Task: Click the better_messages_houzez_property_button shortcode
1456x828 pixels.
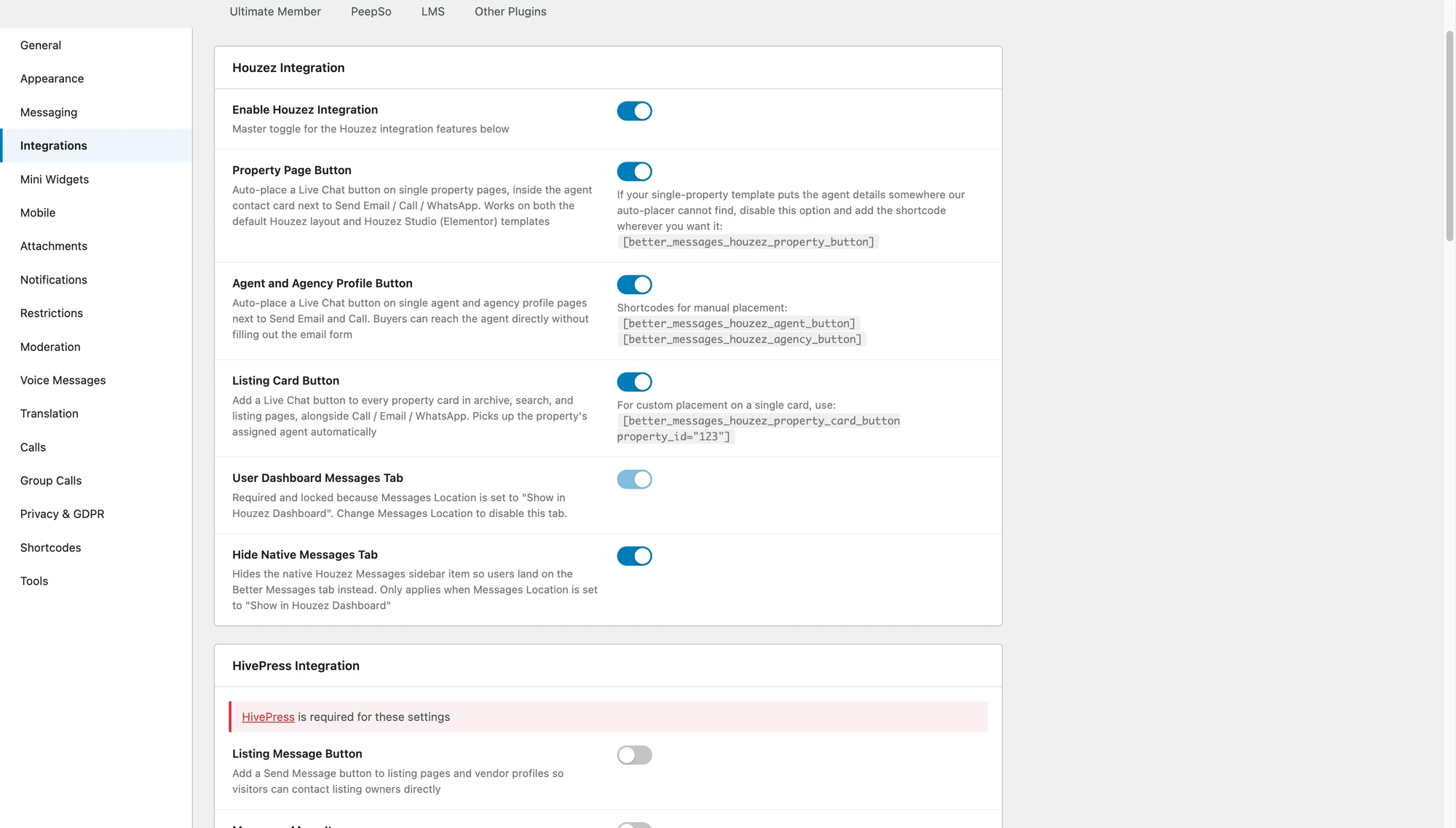Action: tap(748, 242)
